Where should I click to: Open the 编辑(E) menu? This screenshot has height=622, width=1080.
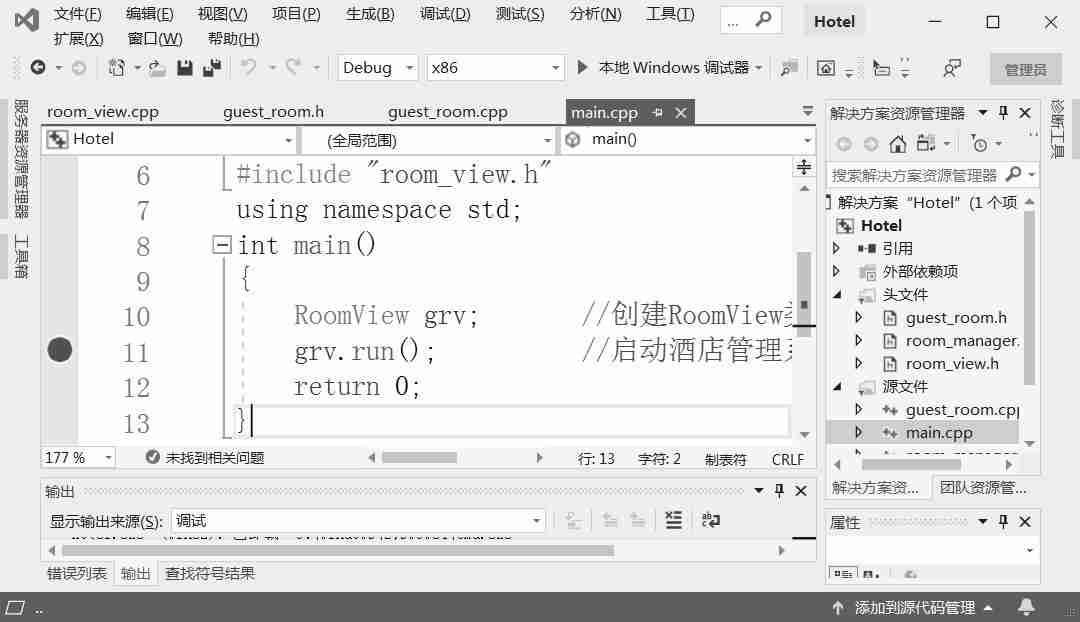click(149, 14)
